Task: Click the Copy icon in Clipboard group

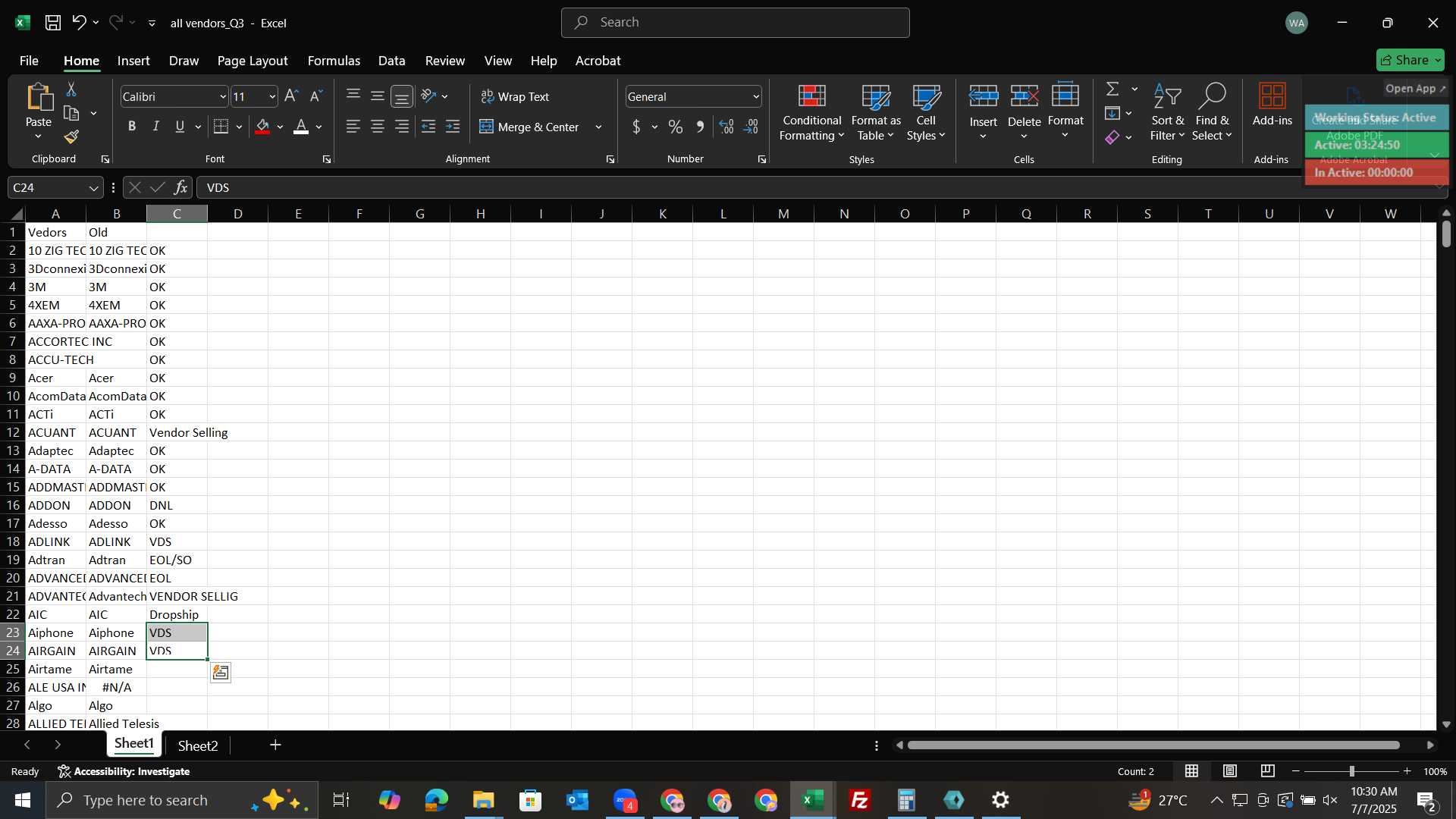Action: (71, 114)
